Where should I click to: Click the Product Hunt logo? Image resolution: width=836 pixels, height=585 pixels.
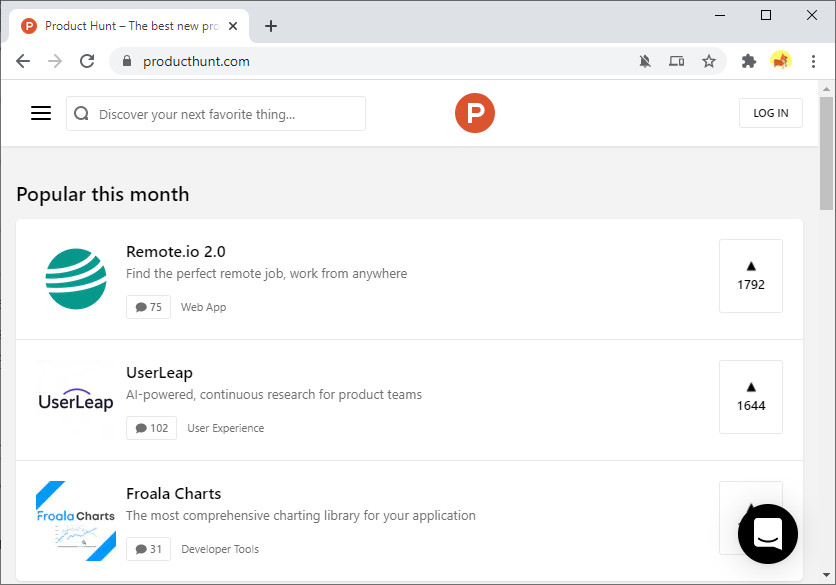pyautogui.click(x=475, y=113)
